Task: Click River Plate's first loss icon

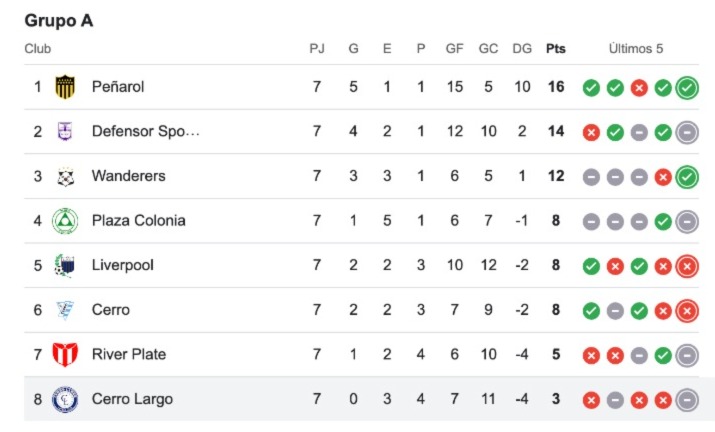Action: tap(591, 355)
